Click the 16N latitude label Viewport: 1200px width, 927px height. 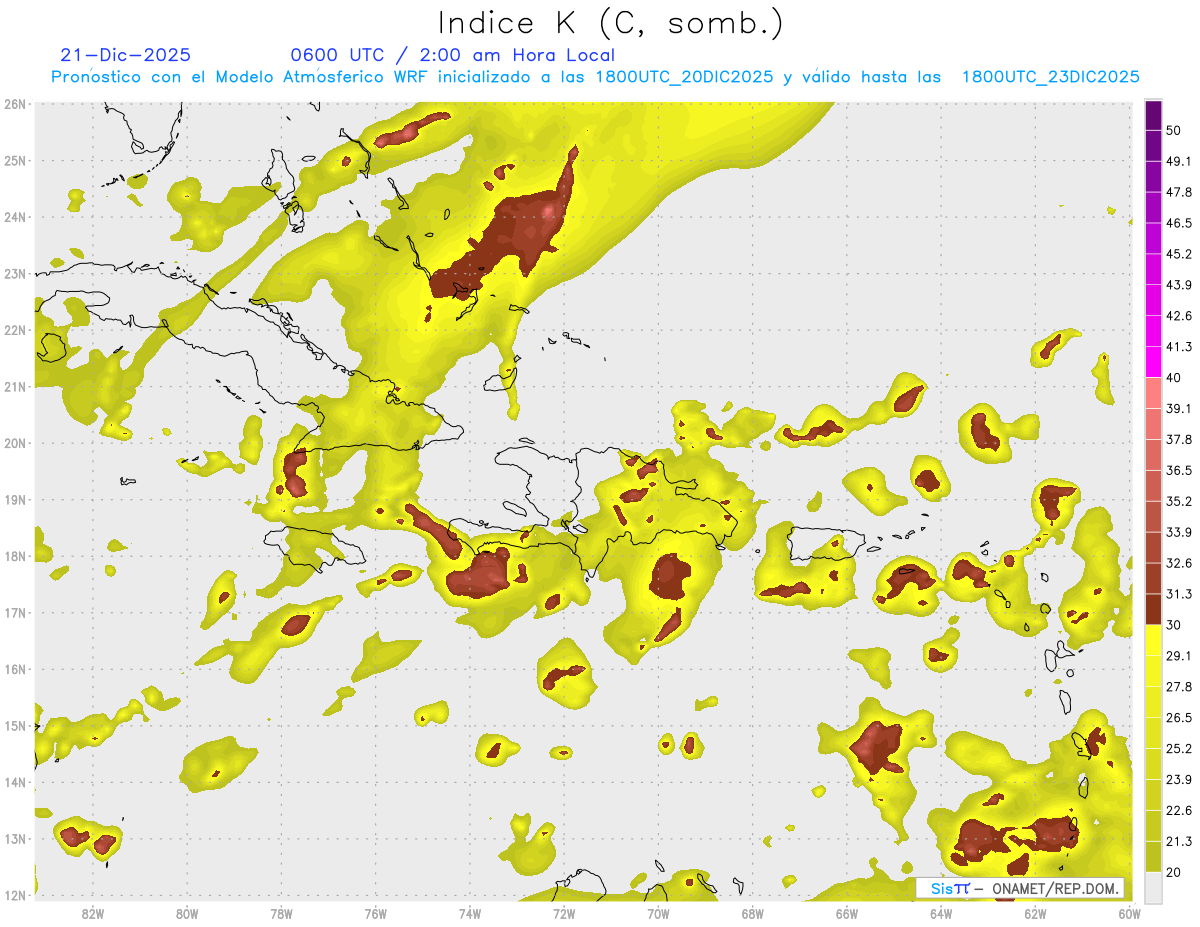(x=15, y=669)
